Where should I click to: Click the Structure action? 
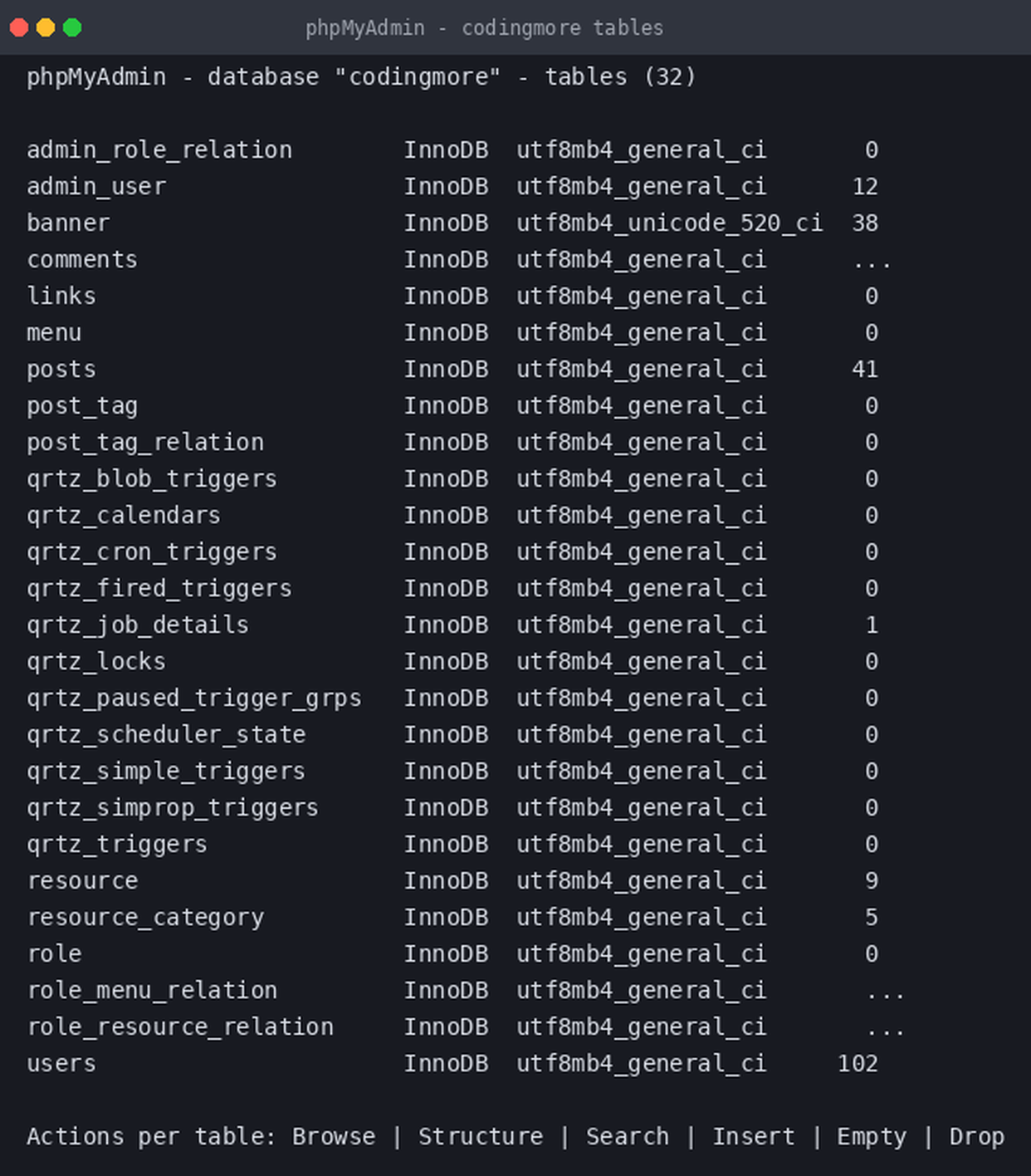(x=481, y=1136)
